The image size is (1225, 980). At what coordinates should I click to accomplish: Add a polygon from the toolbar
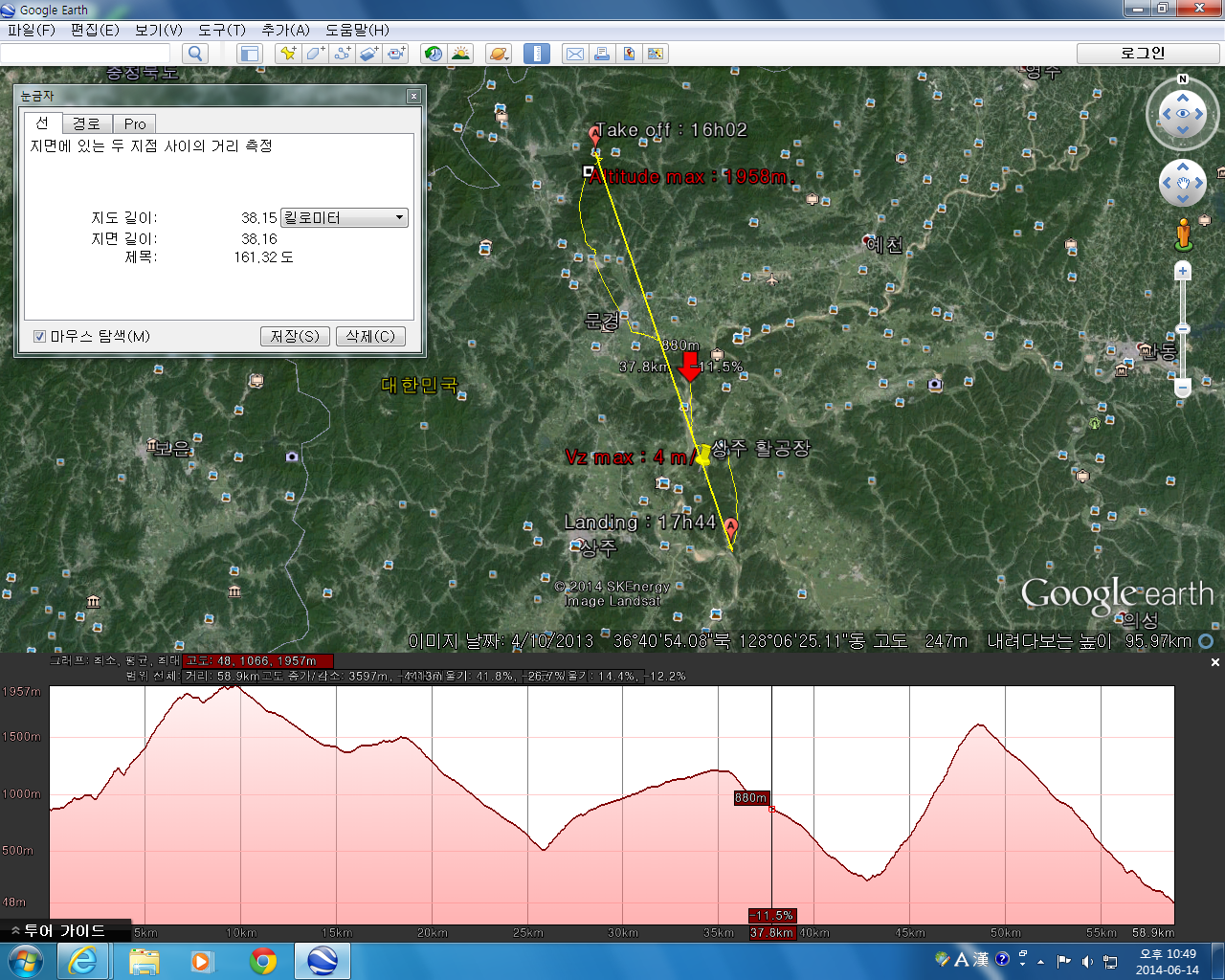tap(315, 54)
